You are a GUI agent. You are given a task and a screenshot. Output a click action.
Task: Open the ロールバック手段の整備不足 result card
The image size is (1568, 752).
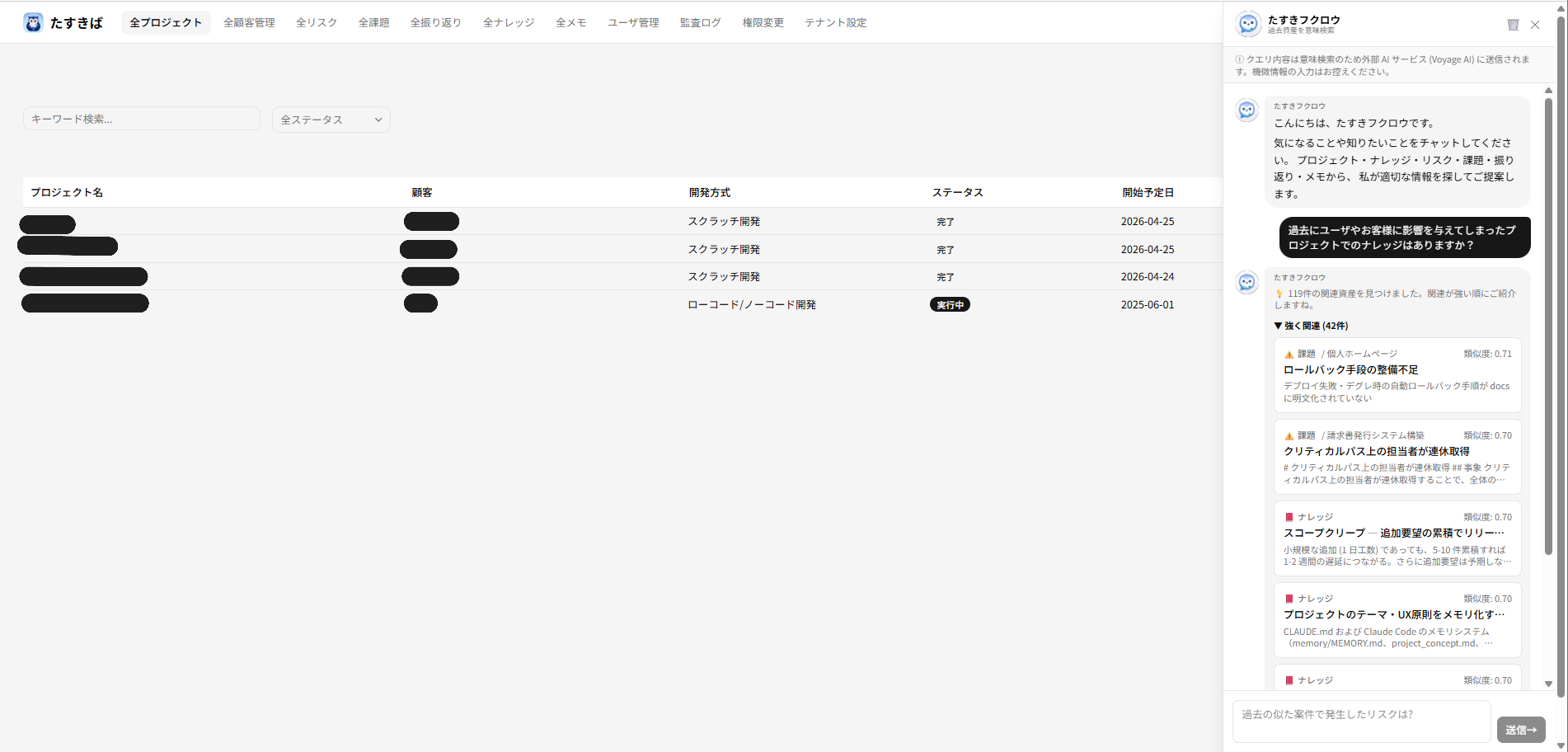(1397, 375)
